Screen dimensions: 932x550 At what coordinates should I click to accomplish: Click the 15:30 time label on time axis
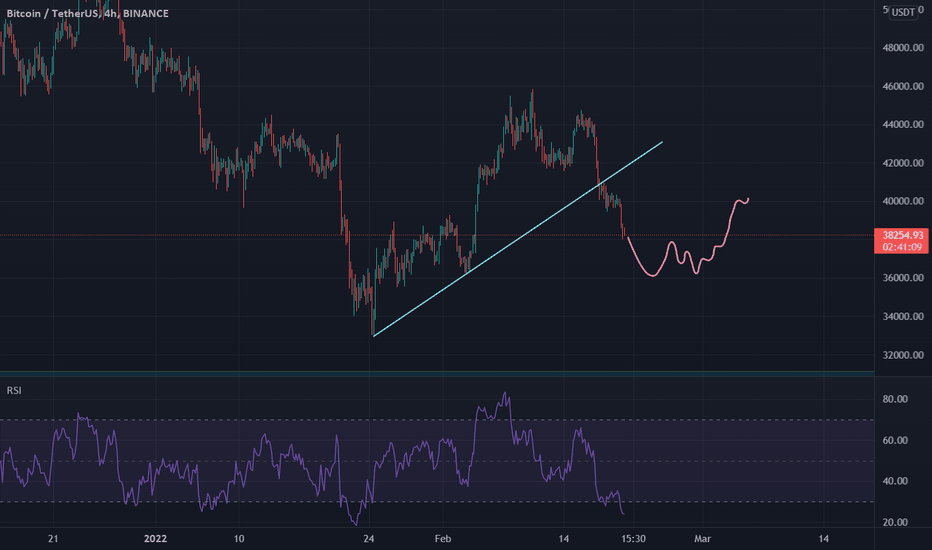coord(633,539)
